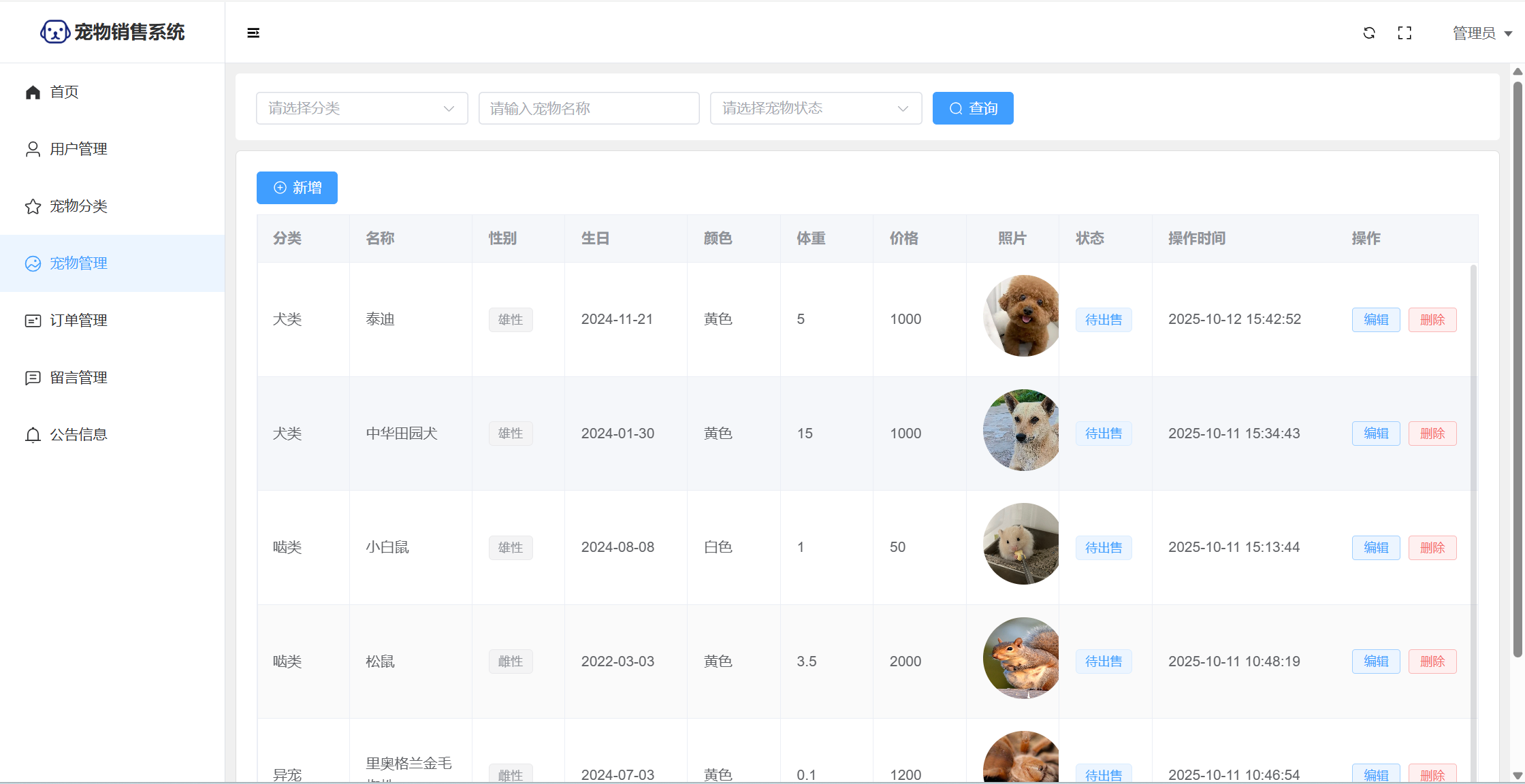Open 宠物分类 pet category page
Viewport: 1525px width, 784px height.
click(78, 206)
